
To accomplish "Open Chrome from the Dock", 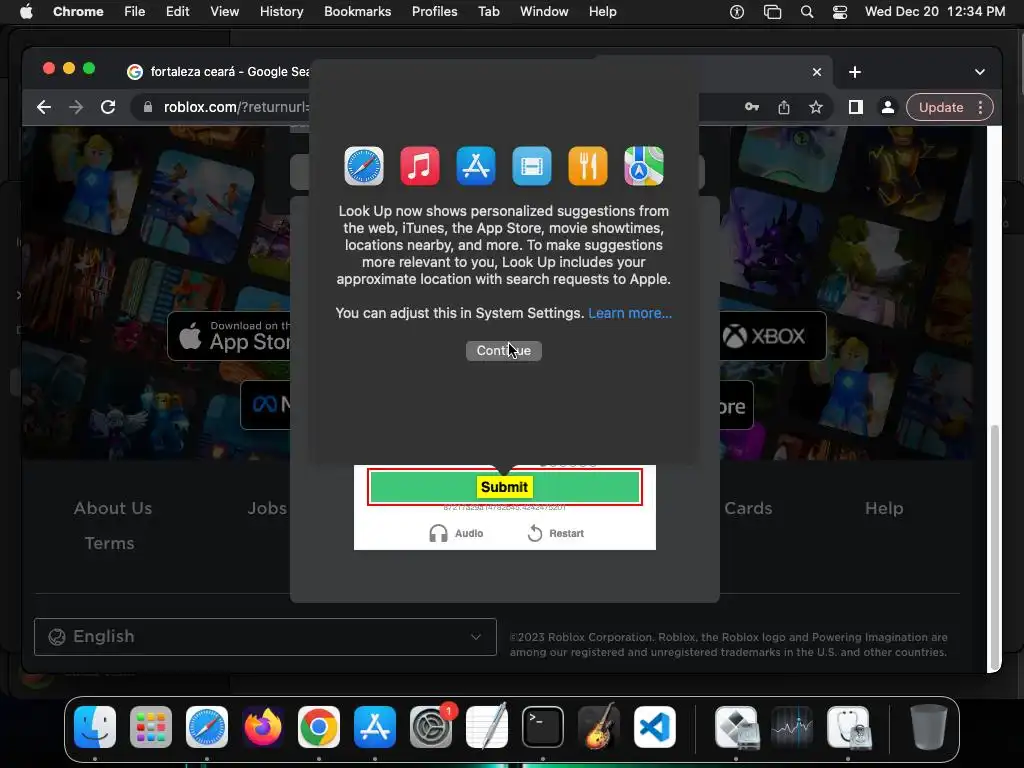I will click(x=319, y=727).
